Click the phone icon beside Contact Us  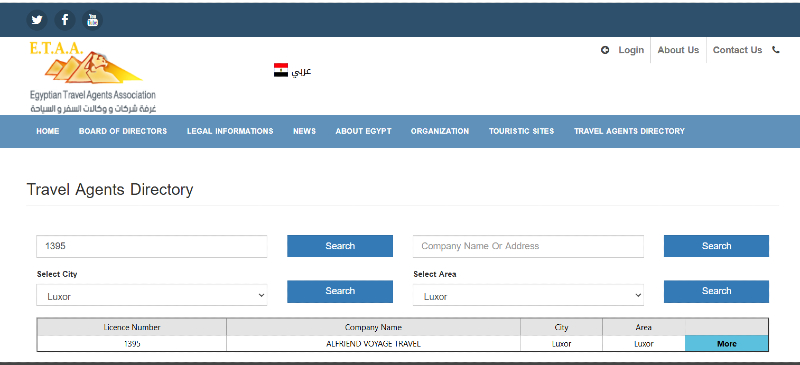click(x=776, y=50)
